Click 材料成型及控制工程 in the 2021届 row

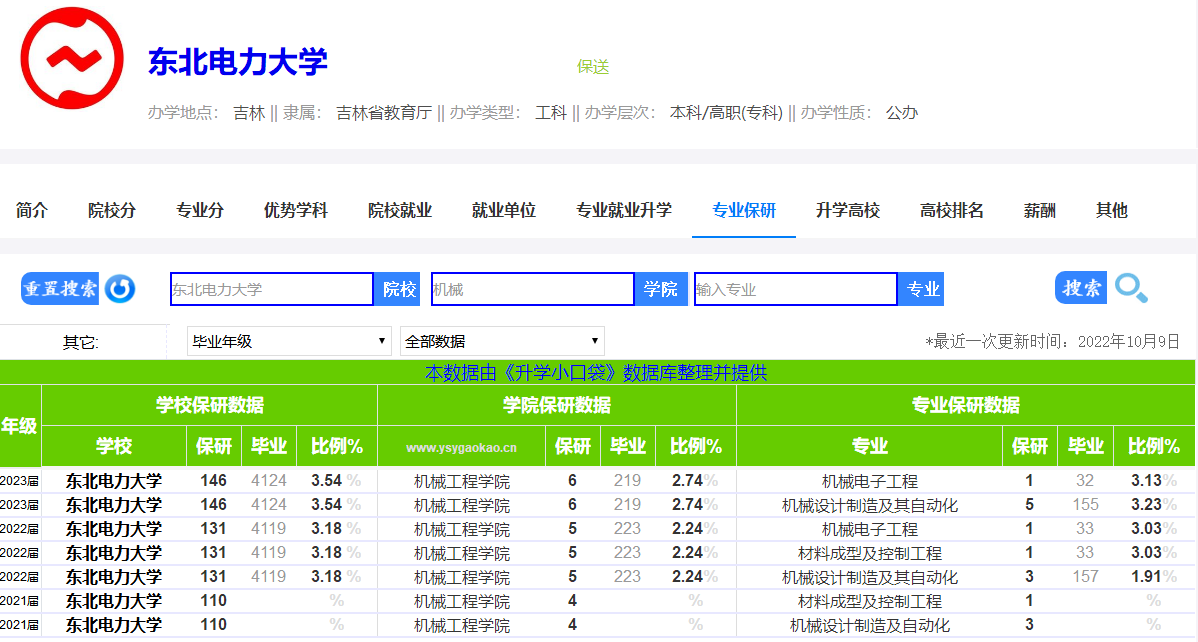coord(869,601)
